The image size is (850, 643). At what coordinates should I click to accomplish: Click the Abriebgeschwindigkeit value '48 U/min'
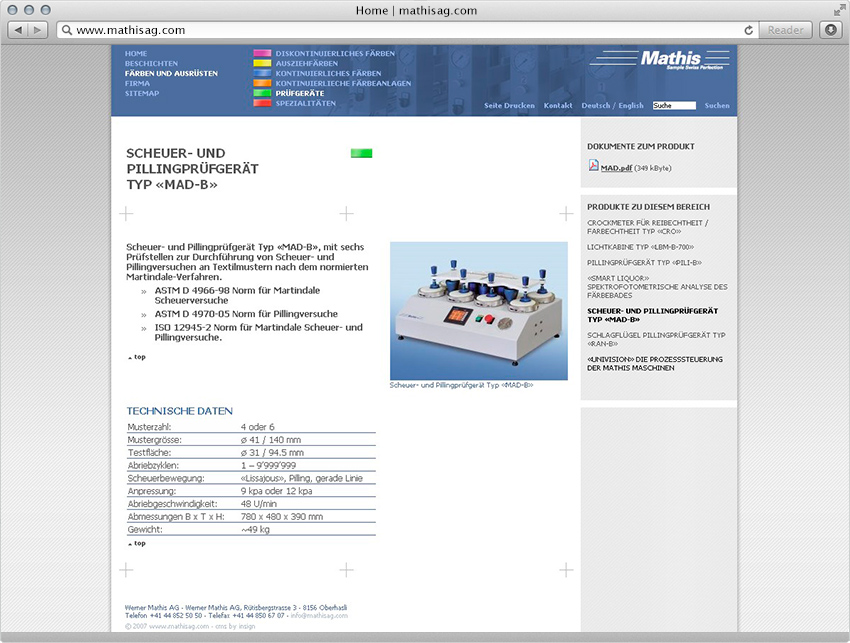(259, 504)
